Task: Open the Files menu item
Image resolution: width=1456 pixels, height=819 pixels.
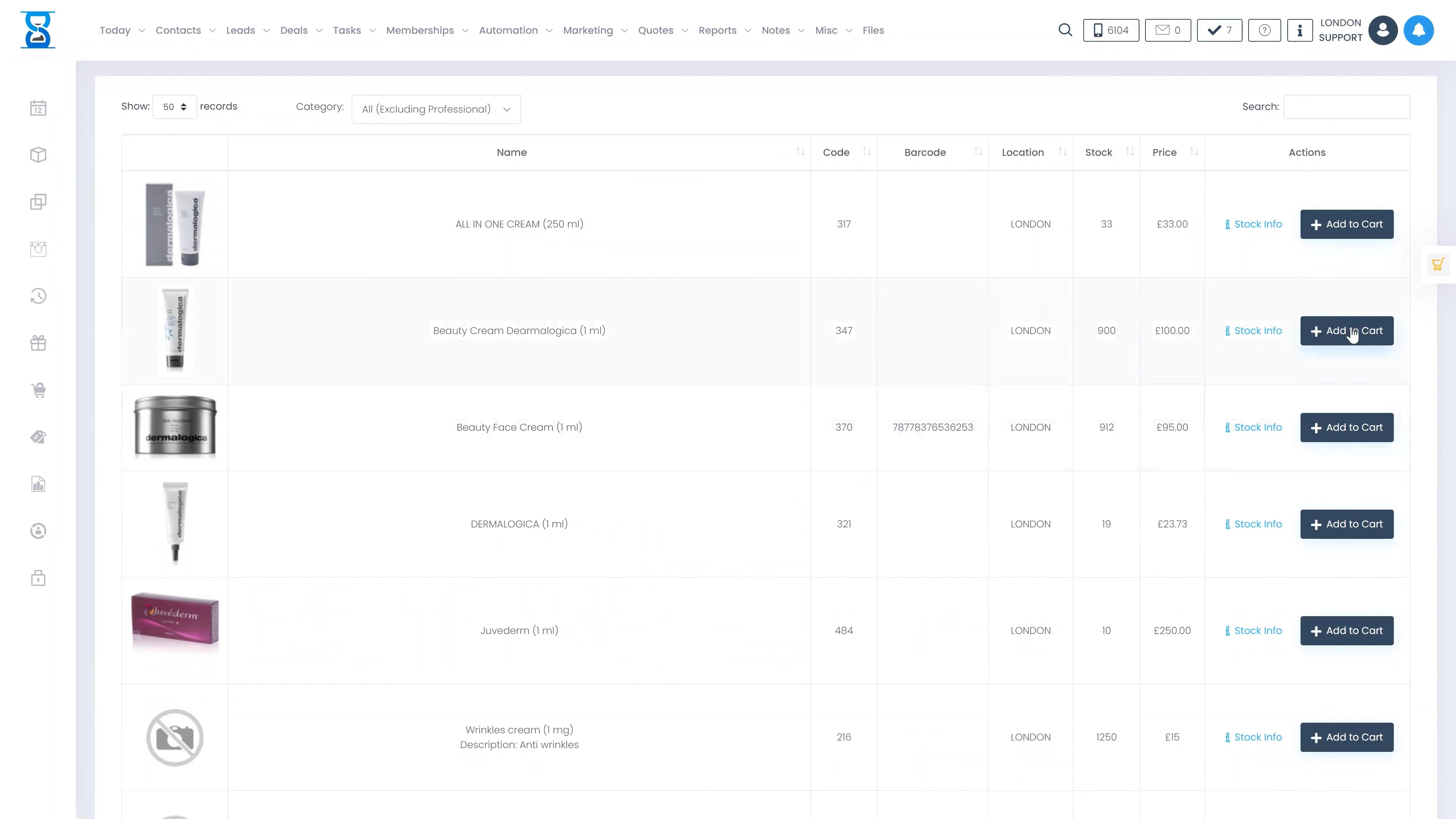Action: point(873,30)
